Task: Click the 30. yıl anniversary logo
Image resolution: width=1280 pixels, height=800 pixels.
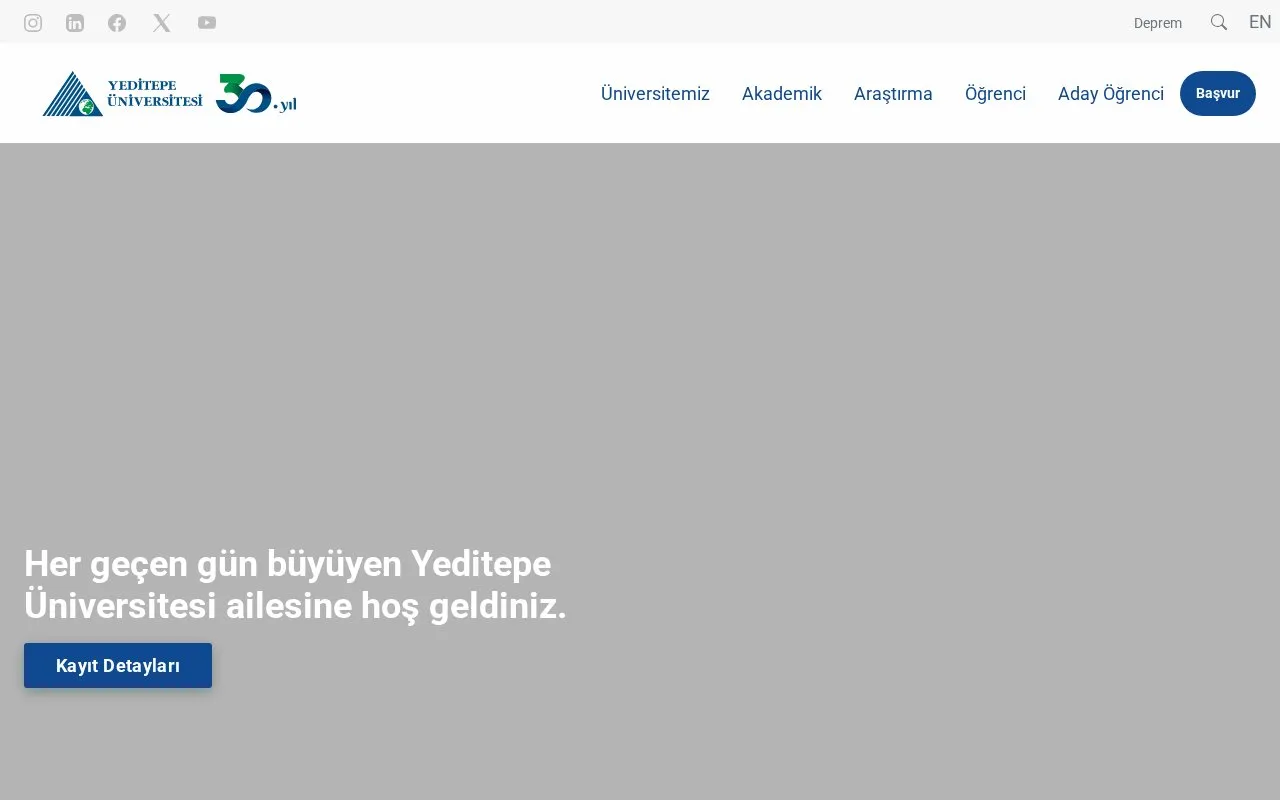Action: coord(256,94)
